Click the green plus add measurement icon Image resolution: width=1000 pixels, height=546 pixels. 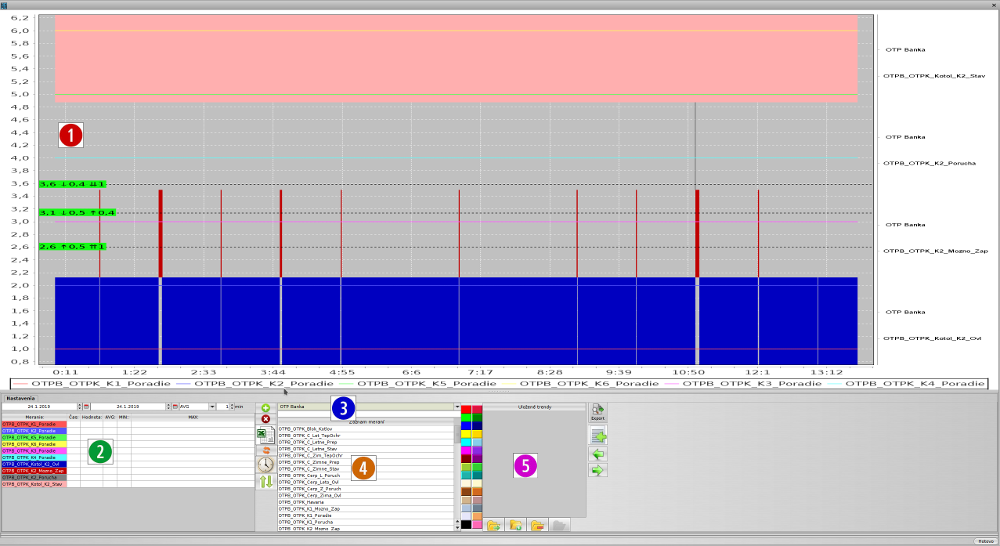tap(265, 408)
